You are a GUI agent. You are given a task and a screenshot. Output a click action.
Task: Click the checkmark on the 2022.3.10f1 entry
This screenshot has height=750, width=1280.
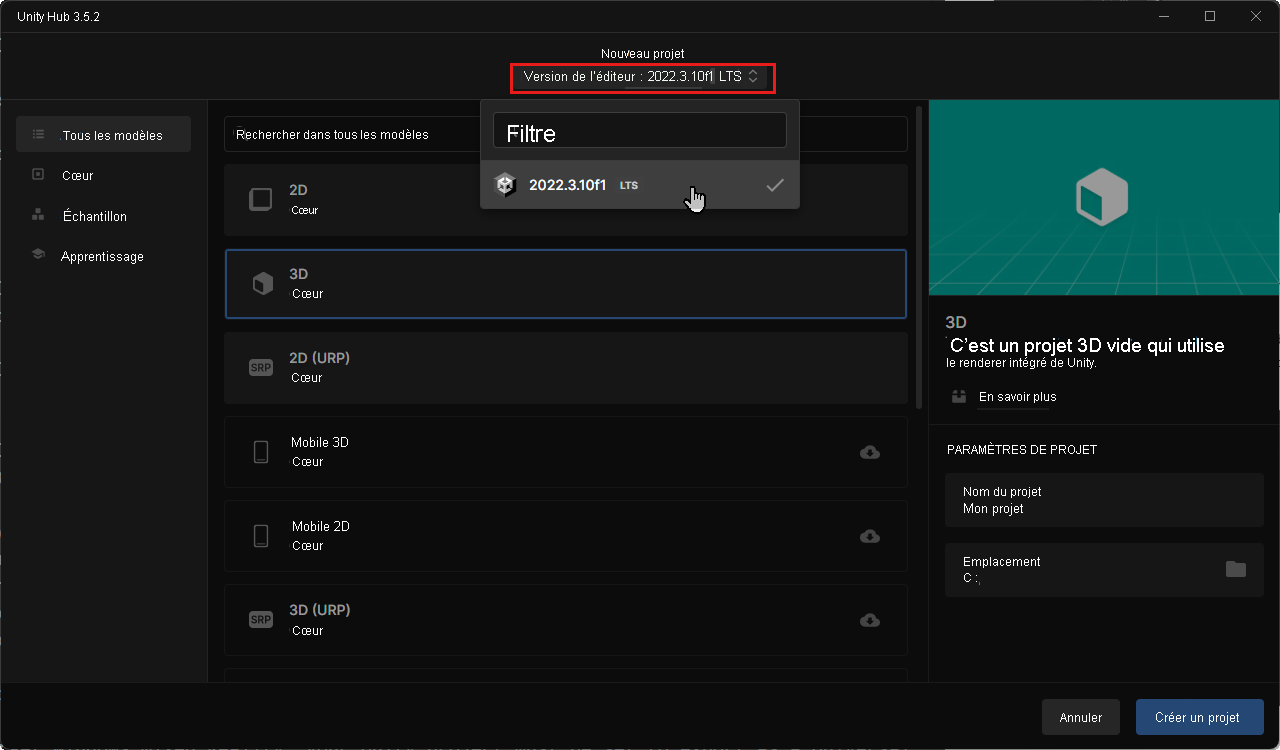pyautogui.click(x=775, y=185)
